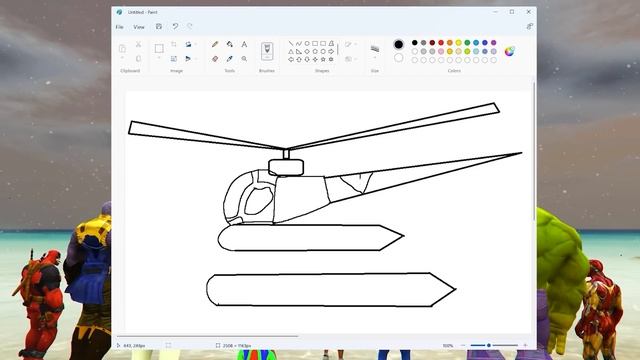Choose the rectangular Selection tool
This screenshot has height=360, width=640.
click(159, 49)
